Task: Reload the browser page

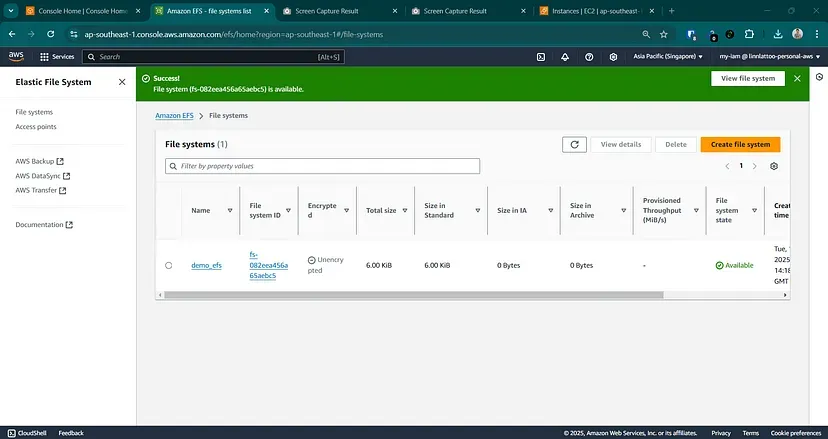Action: [51, 34]
